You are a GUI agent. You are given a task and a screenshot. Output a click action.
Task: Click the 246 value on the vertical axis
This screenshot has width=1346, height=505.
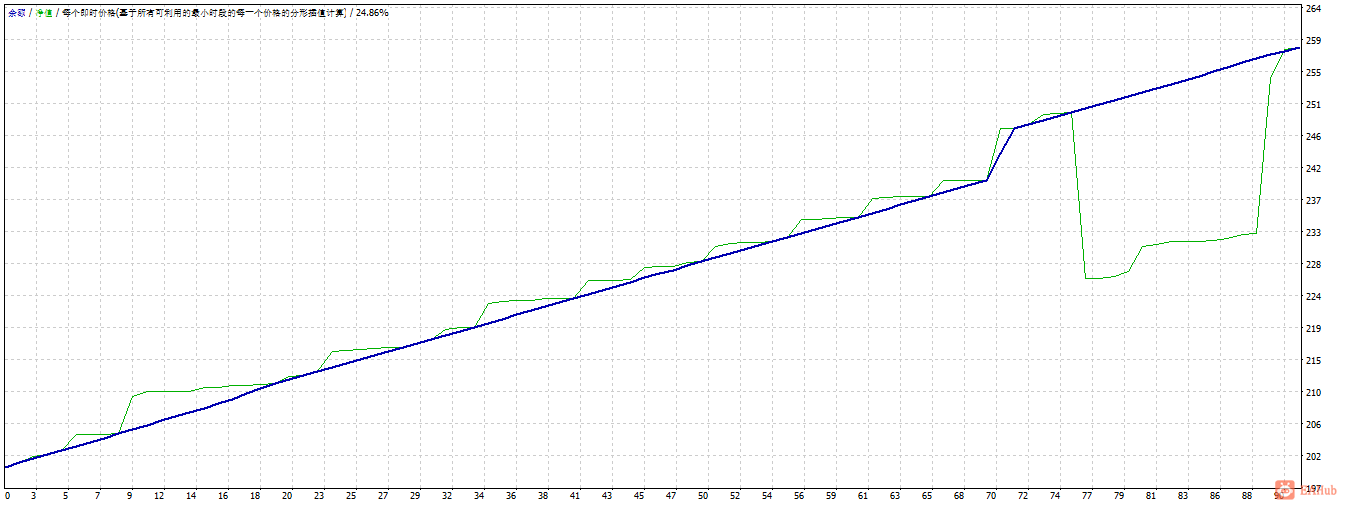click(1314, 137)
